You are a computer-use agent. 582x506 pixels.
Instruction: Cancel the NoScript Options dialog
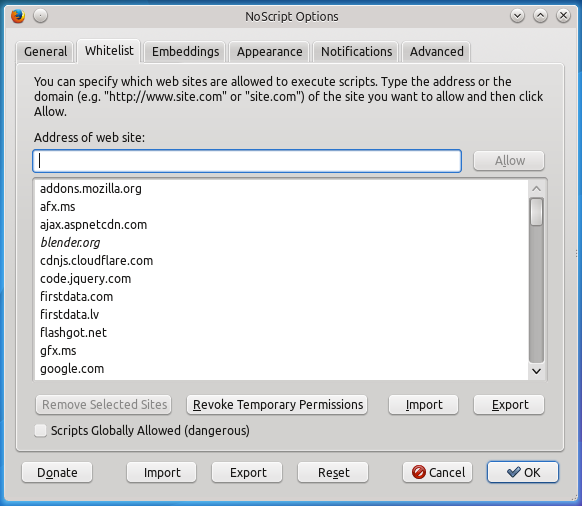[x=438, y=473]
